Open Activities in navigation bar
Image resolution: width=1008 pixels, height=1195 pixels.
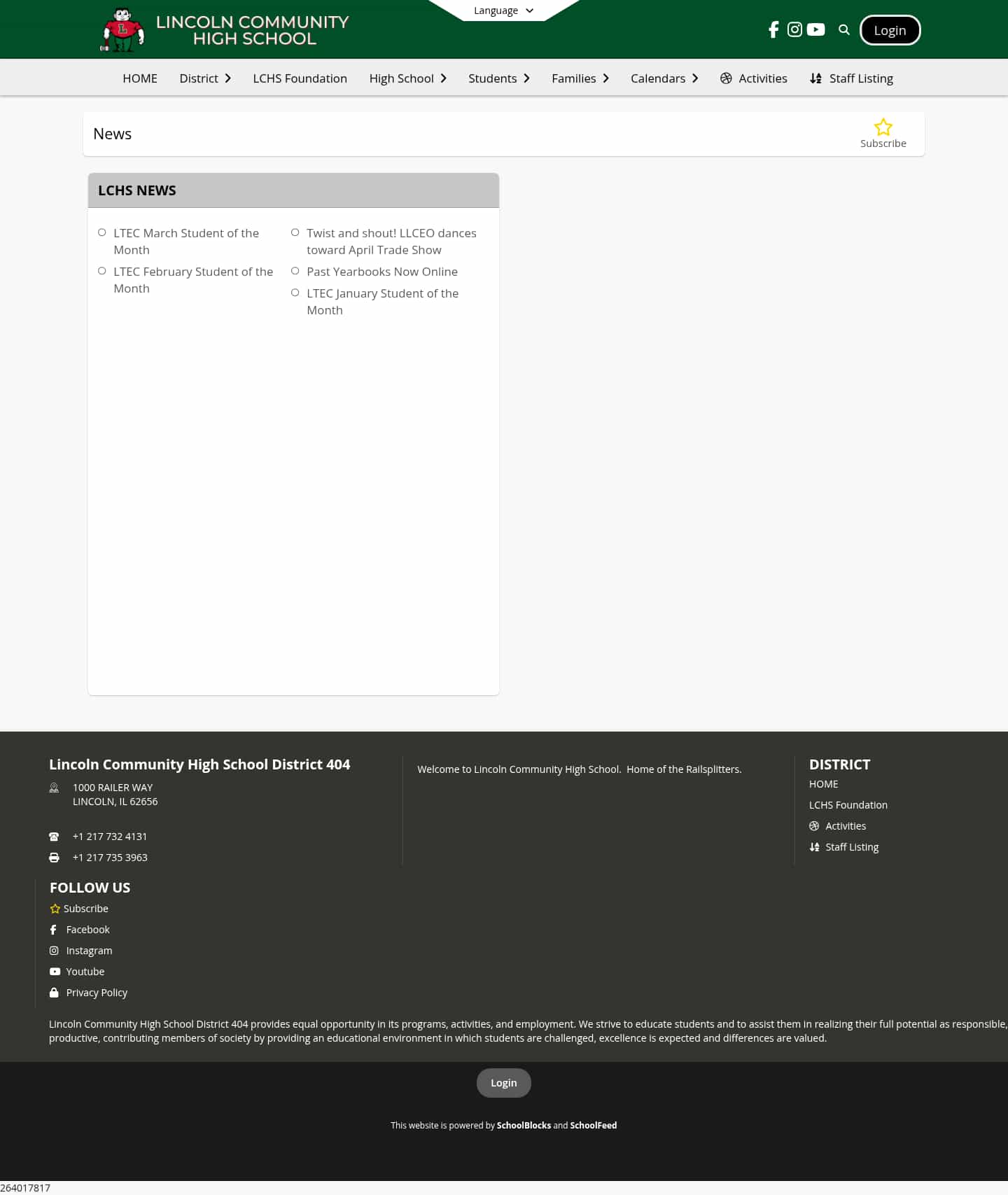(x=763, y=78)
